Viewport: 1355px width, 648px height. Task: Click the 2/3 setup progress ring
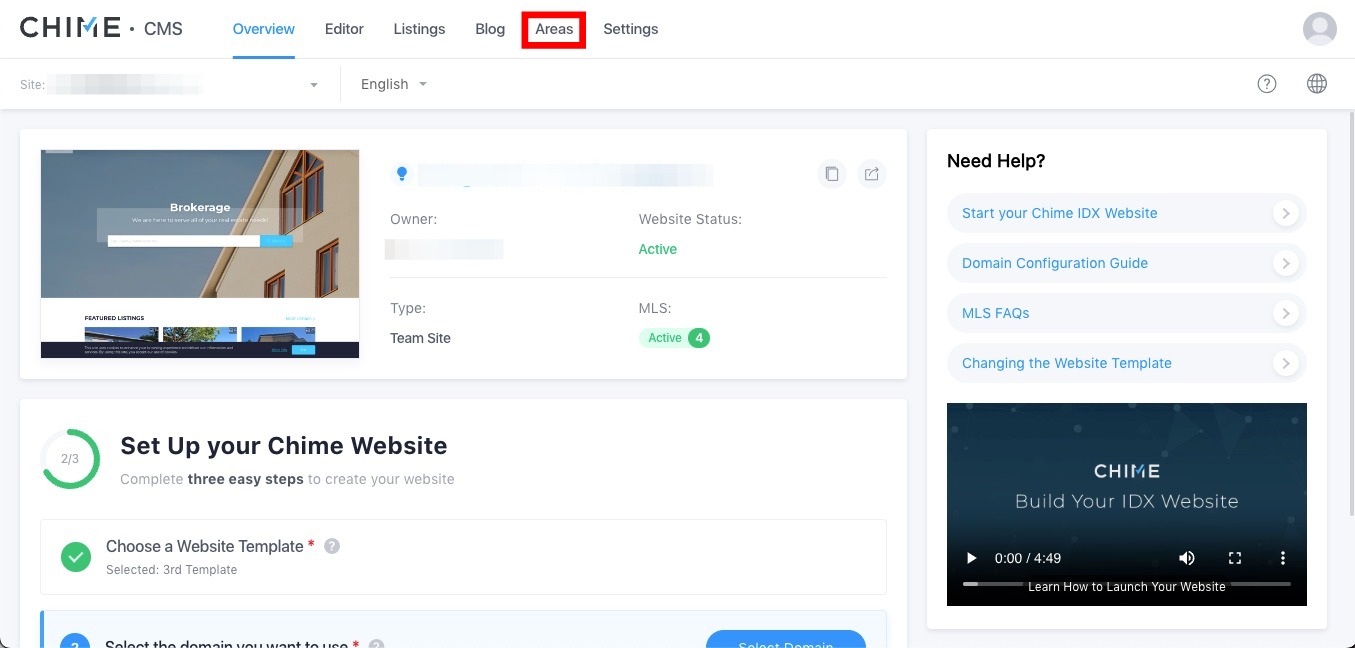[70, 459]
